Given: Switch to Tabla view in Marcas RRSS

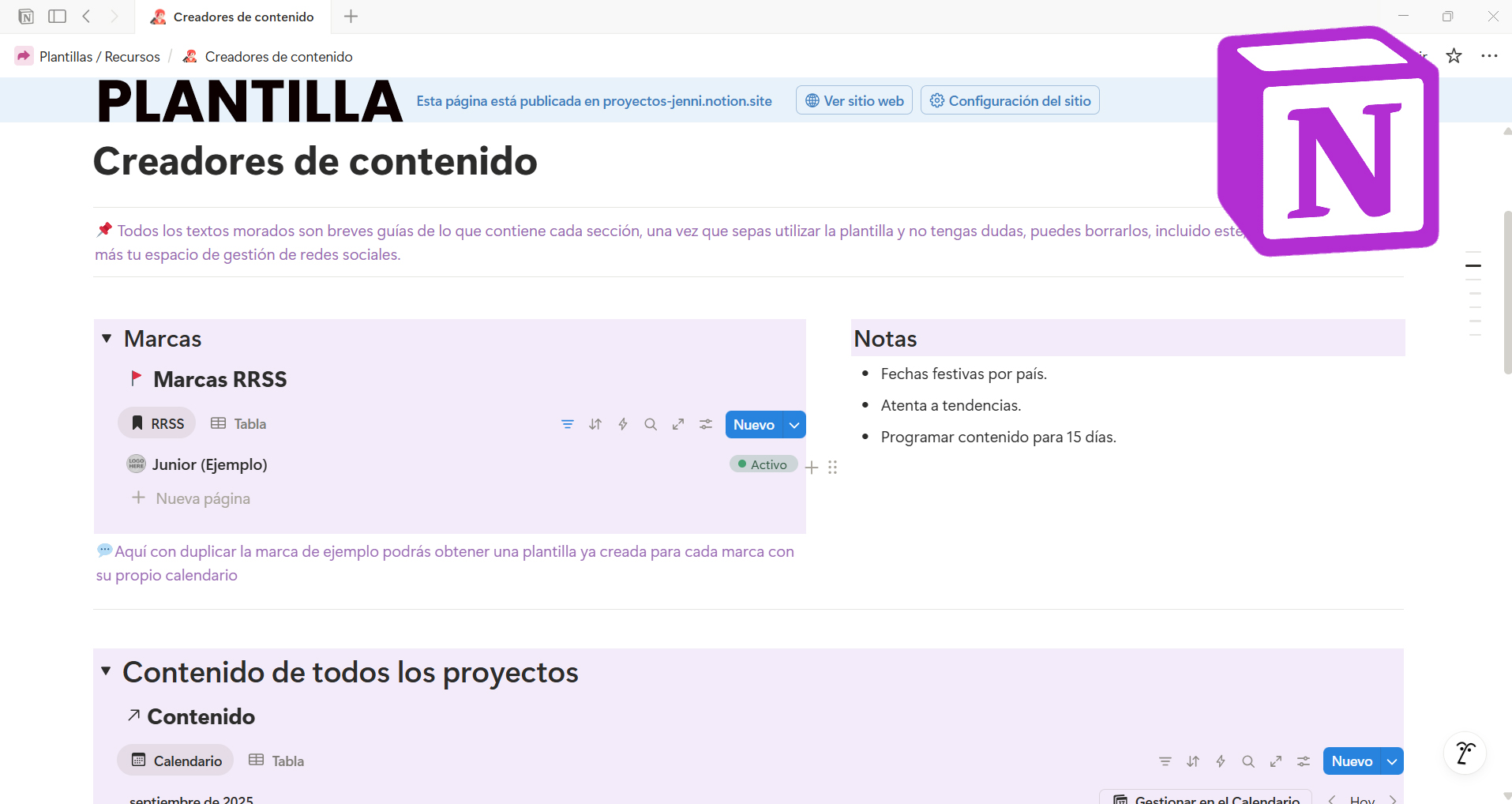Looking at the screenshot, I should 239,424.
